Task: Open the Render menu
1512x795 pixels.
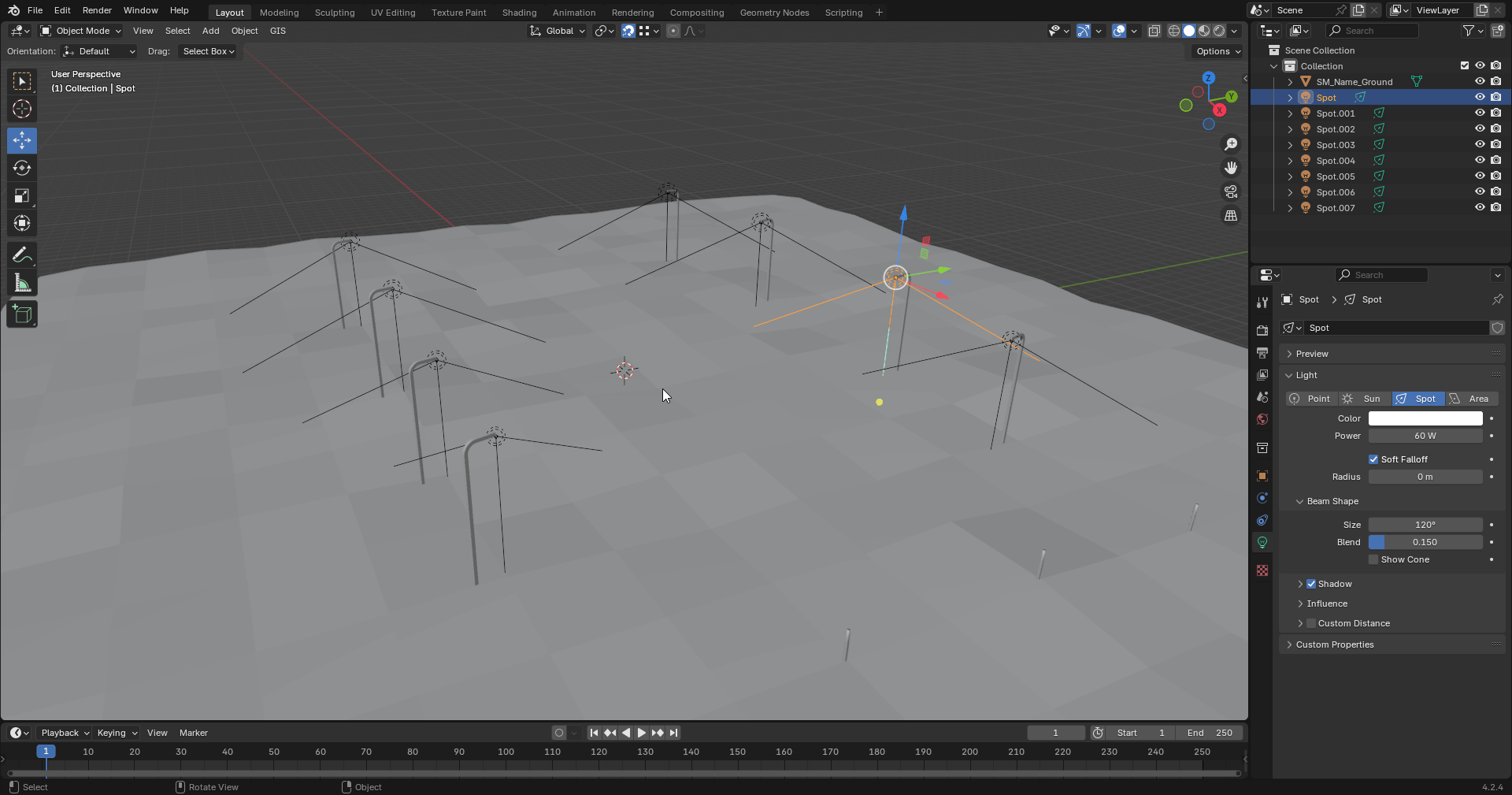Action: (97, 10)
